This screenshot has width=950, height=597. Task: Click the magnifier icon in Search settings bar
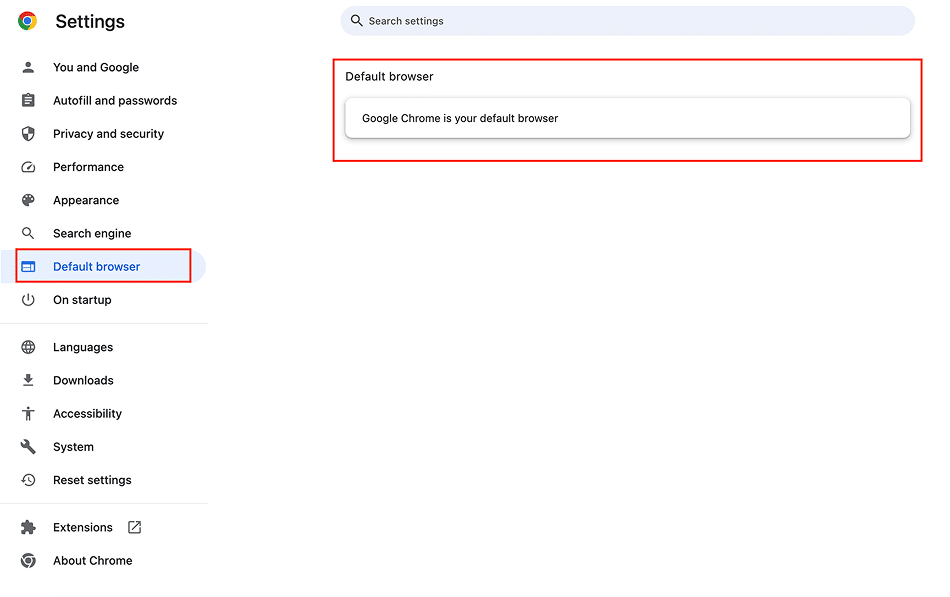[x=357, y=21]
